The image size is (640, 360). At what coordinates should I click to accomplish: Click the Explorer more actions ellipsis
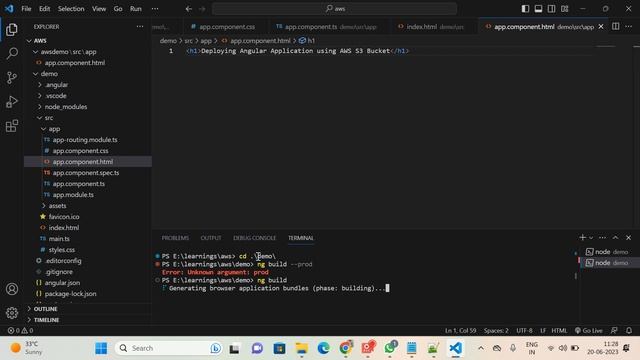[x=140, y=27]
